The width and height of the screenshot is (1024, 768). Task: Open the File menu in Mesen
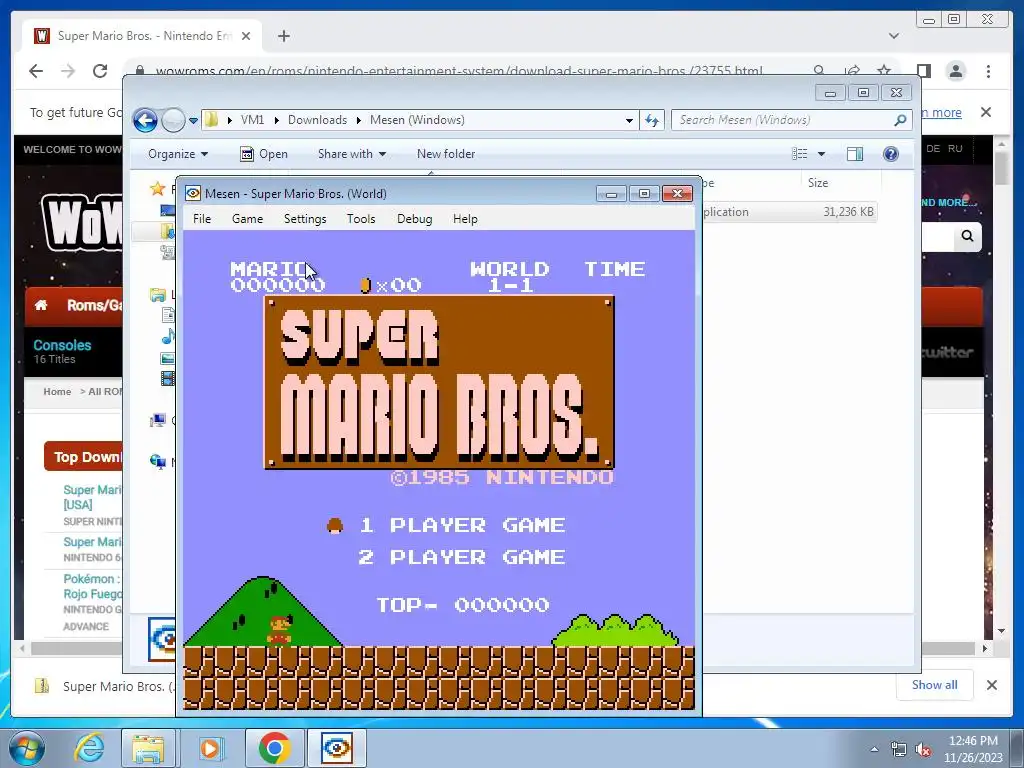[202, 219]
